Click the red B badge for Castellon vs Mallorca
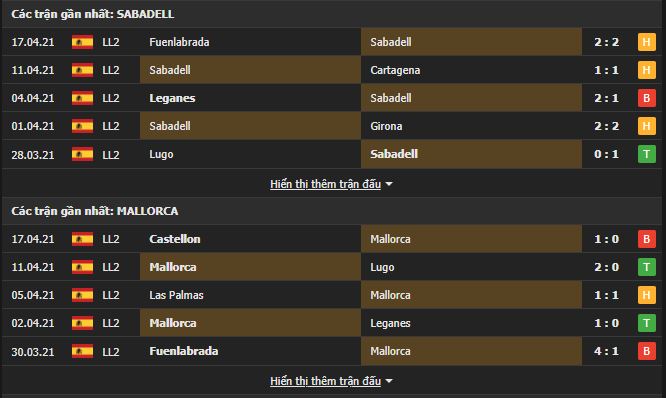This screenshot has width=666, height=398. (646, 239)
